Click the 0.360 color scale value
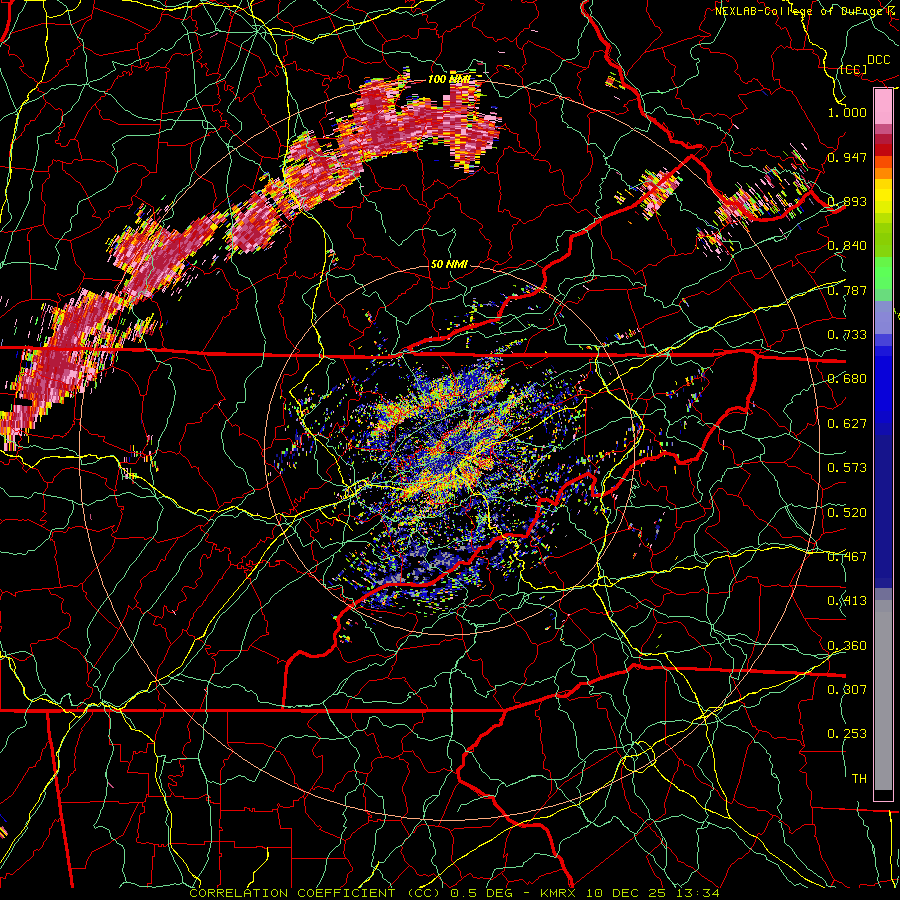Image resolution: width=900 pixels, height=900 pixels. [x=847, y=646]
